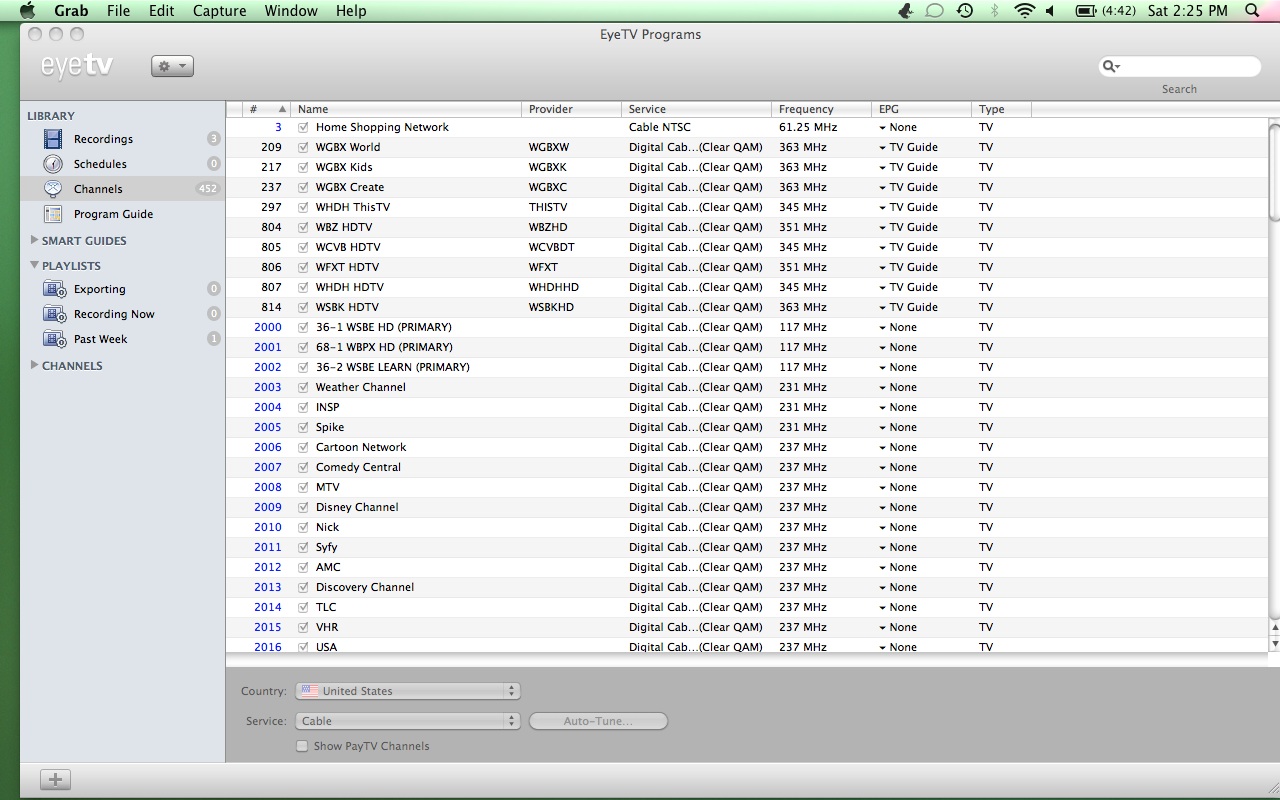This screenshot has width=1280, height=800.
Task: Click the clock showing Sat 2:25 PM
Action: pyautogui.click(x=1188, y=11)
